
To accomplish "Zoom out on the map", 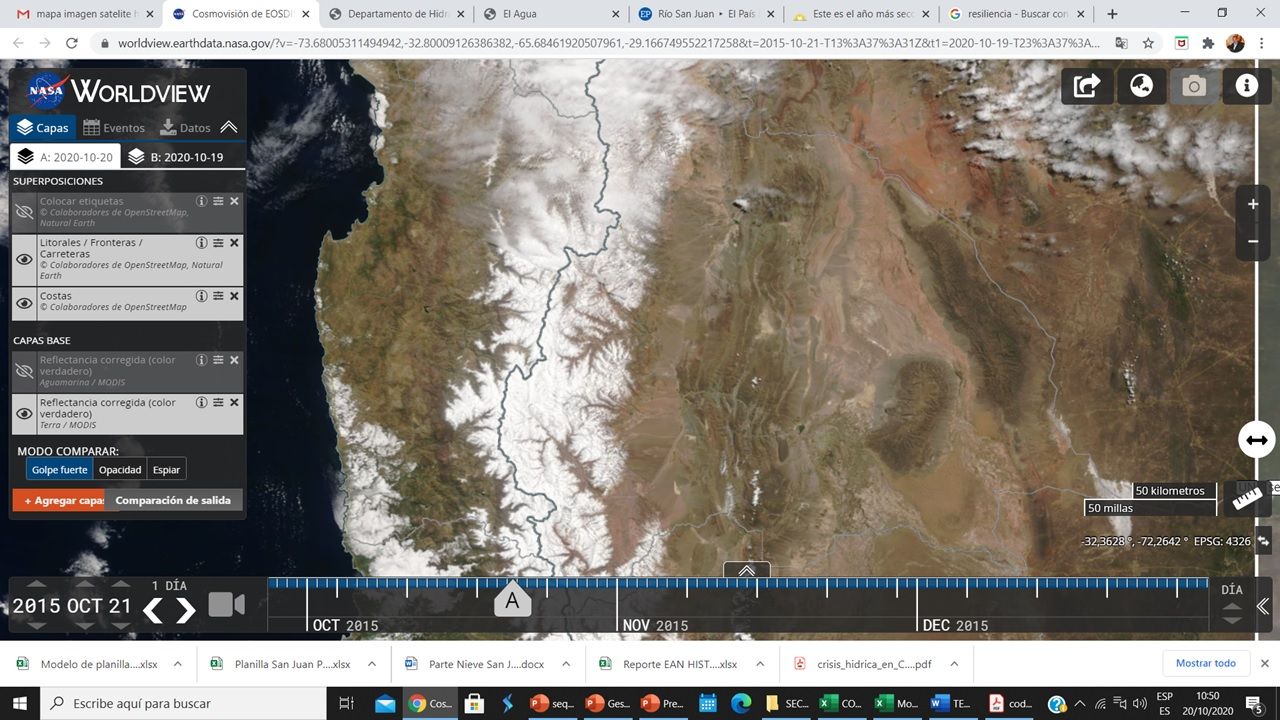I will pos(1253,242).
